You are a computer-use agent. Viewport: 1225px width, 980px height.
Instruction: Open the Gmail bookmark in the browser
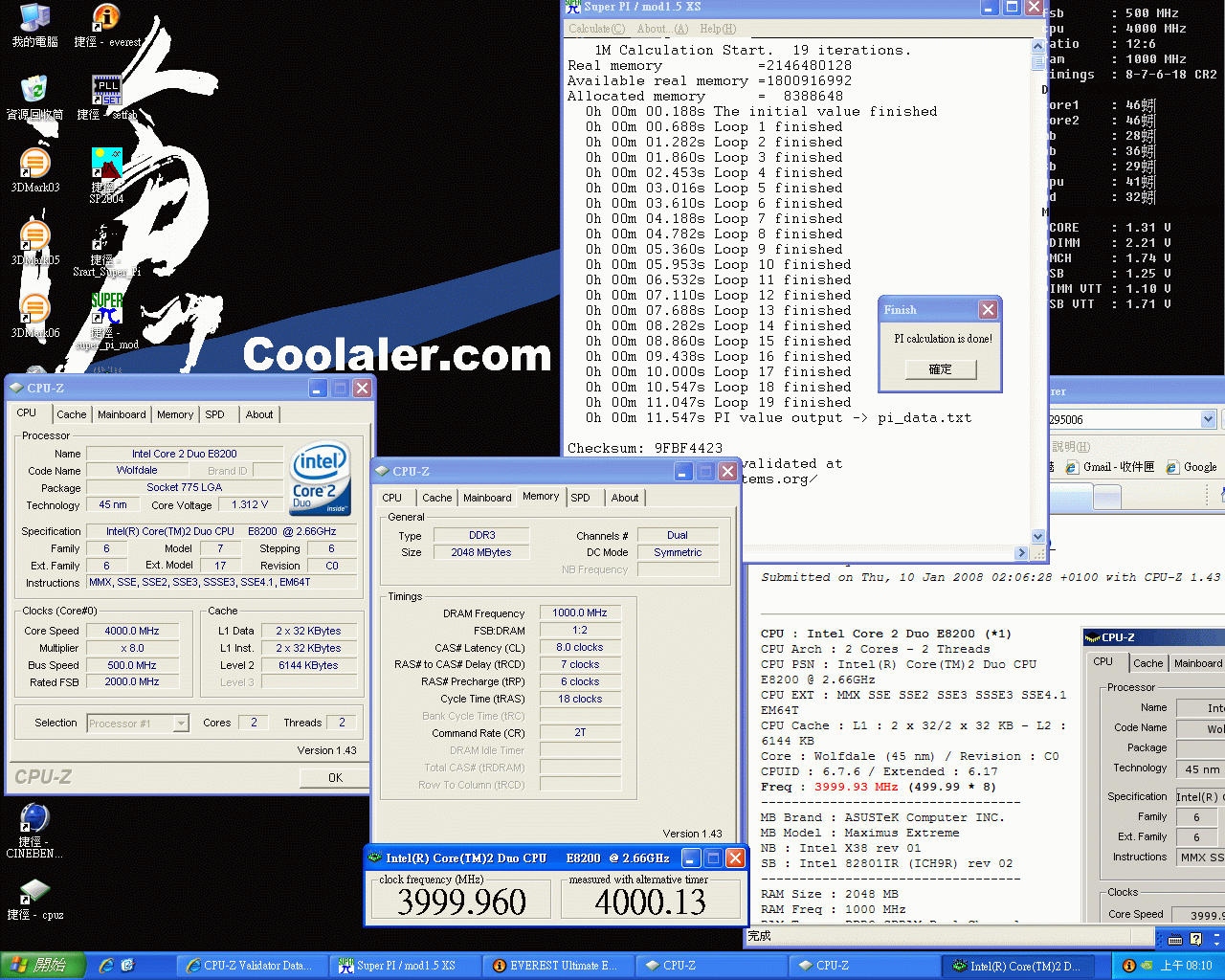(1111, 467)
